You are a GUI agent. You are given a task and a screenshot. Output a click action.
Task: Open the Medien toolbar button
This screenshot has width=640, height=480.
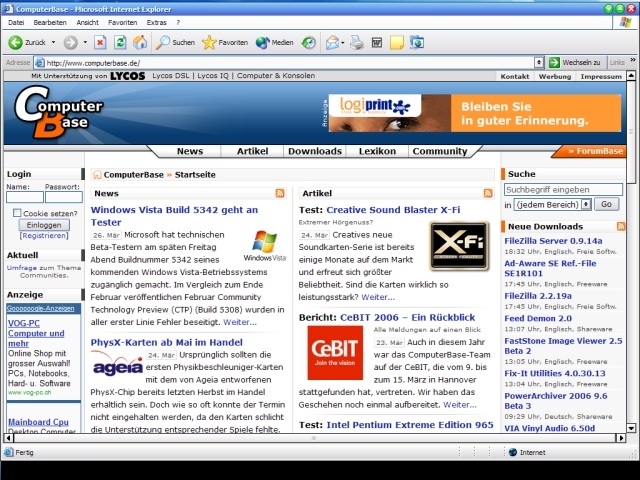tap(275, 42)
